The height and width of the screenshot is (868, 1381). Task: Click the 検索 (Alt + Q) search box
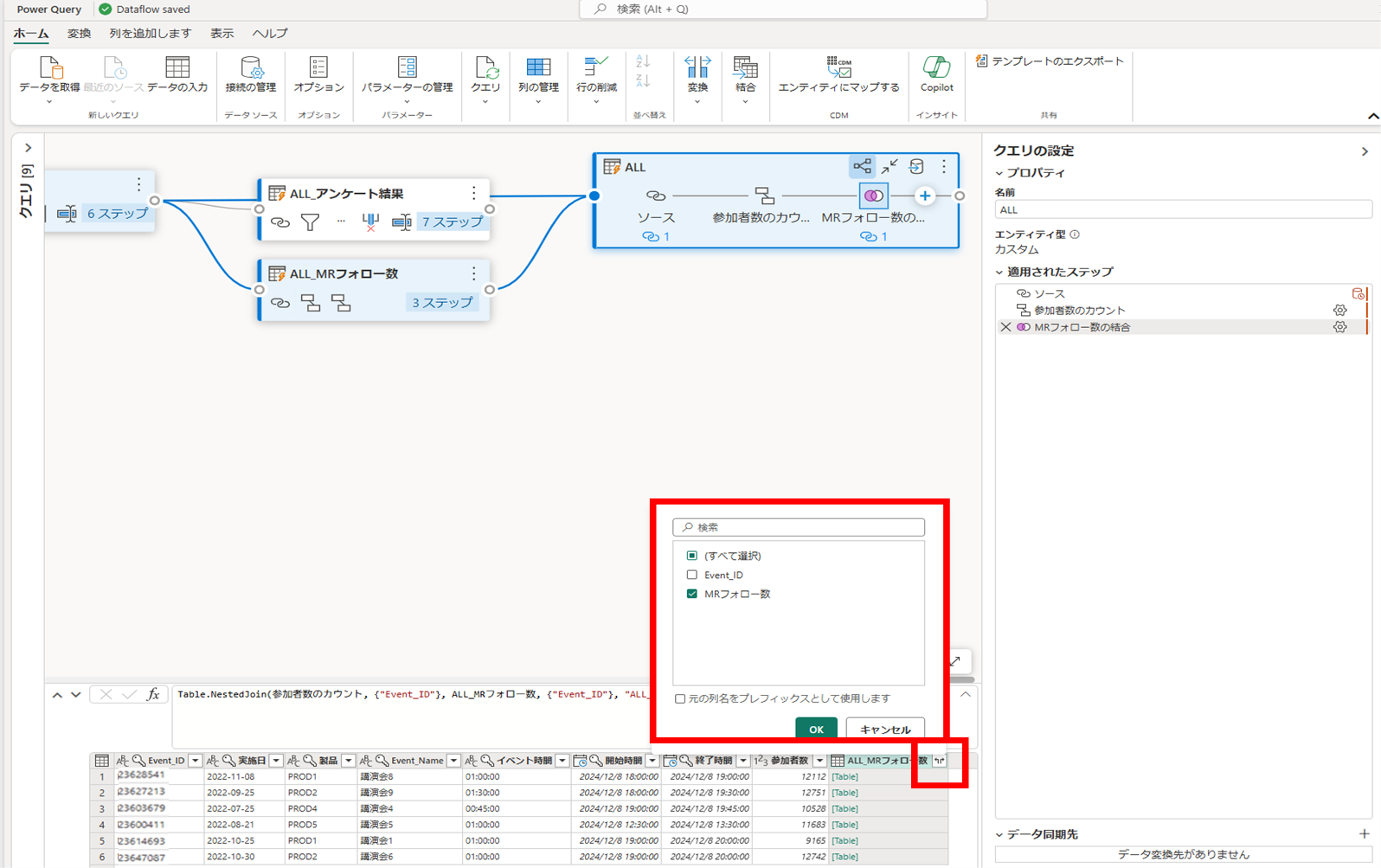(783, 9)
